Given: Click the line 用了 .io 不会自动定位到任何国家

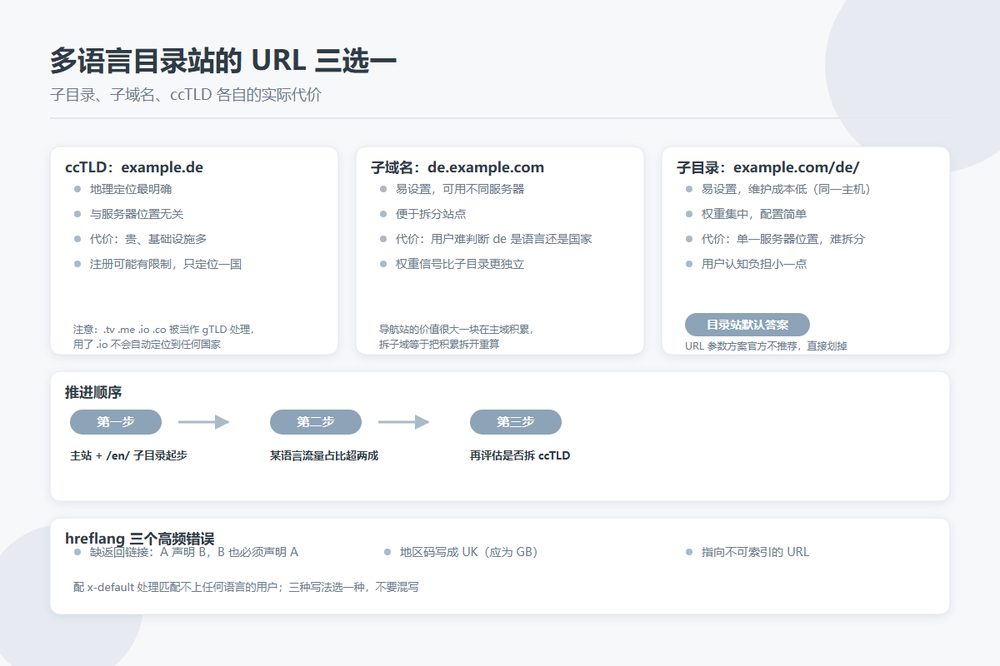Looking at the screenshot, I should point(147,344).
